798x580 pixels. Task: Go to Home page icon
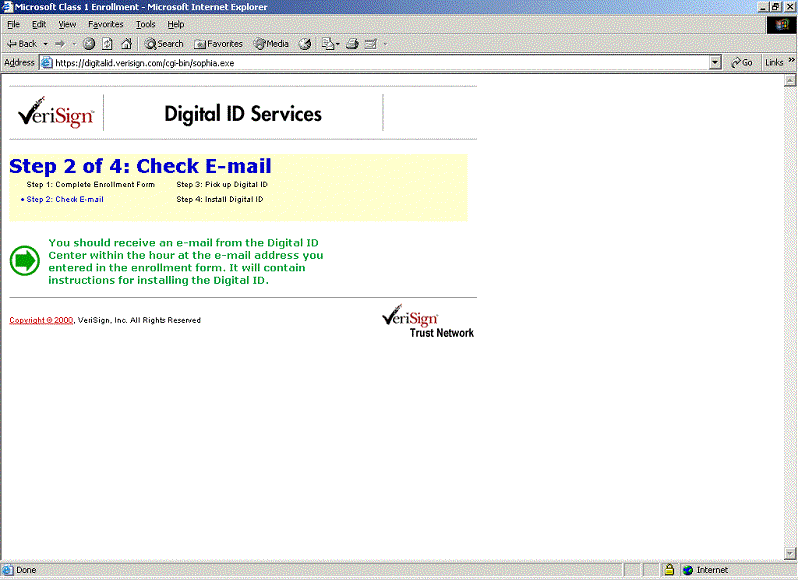point(126,44)
